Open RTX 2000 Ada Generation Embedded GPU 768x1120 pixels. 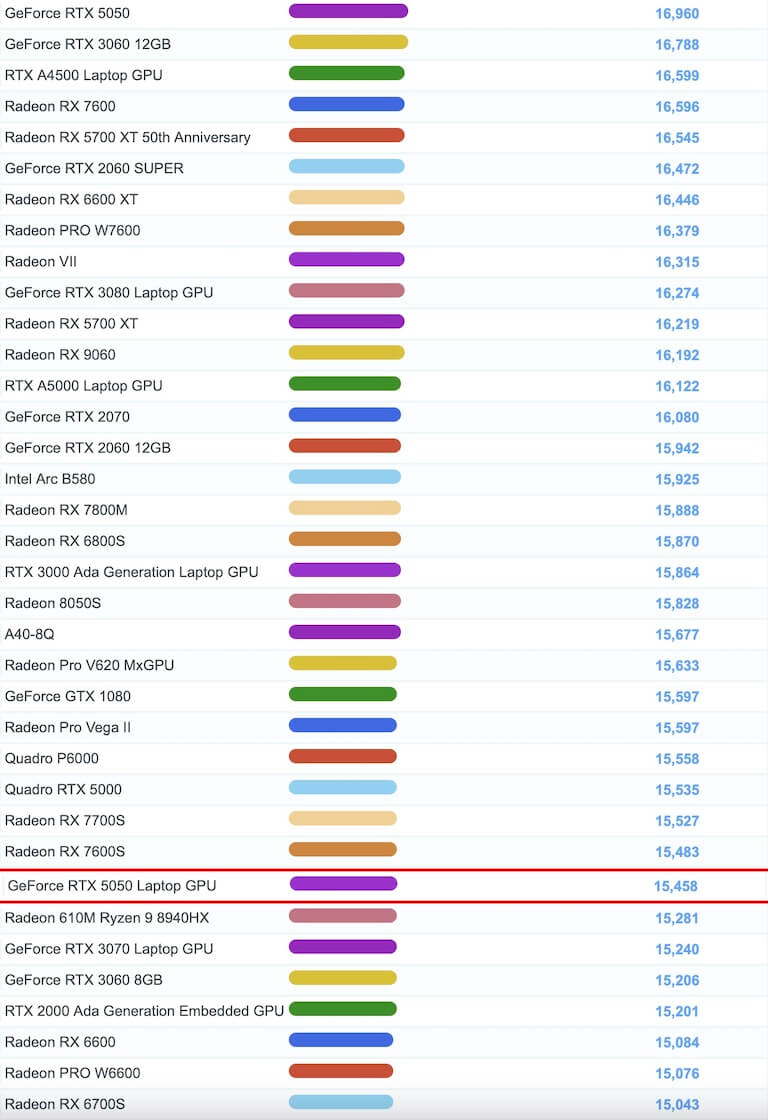click(144, 1011)
